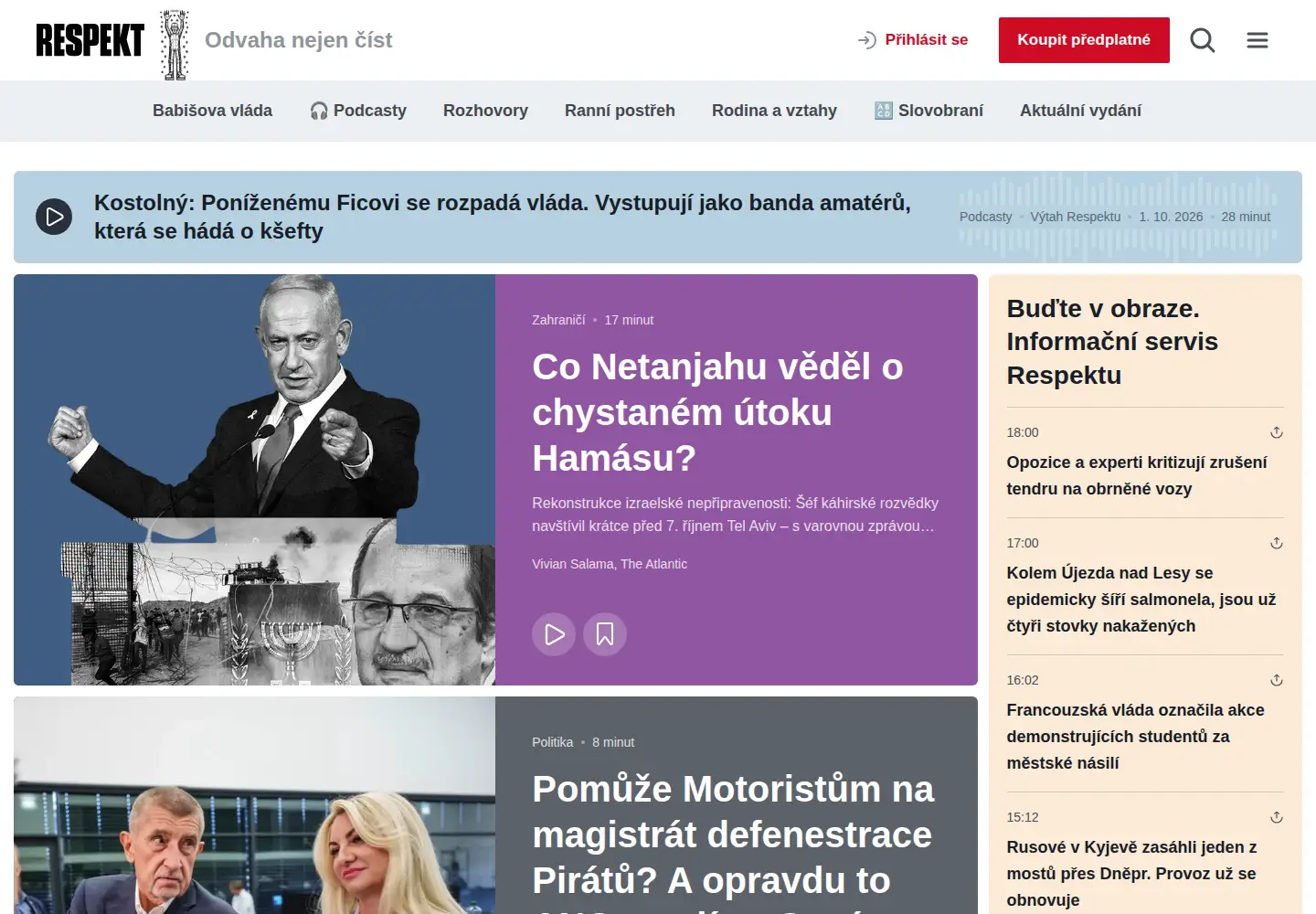Open Rusové v Kyjevě zasáhli item

click(x=1131, y=874)
